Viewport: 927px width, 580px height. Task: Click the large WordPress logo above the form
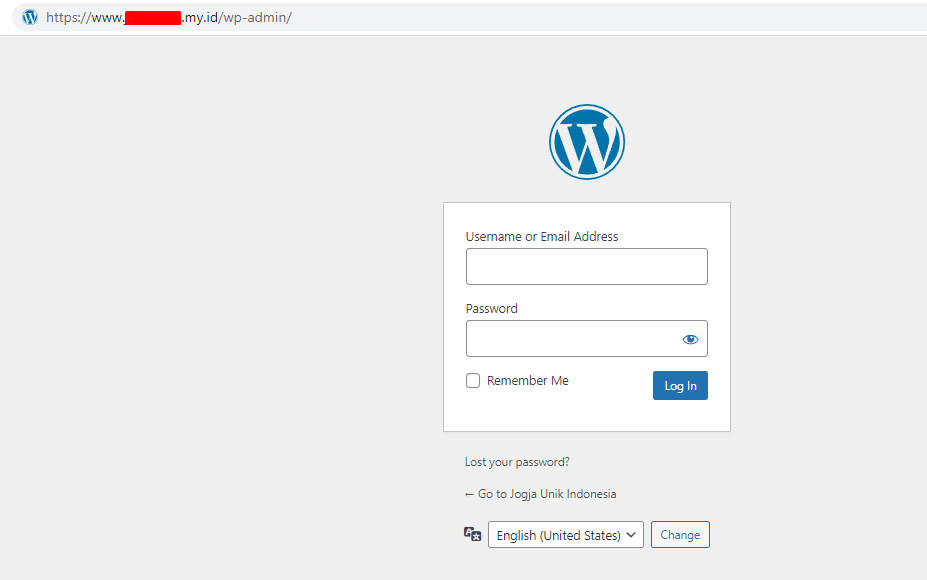tap(586, 142)
